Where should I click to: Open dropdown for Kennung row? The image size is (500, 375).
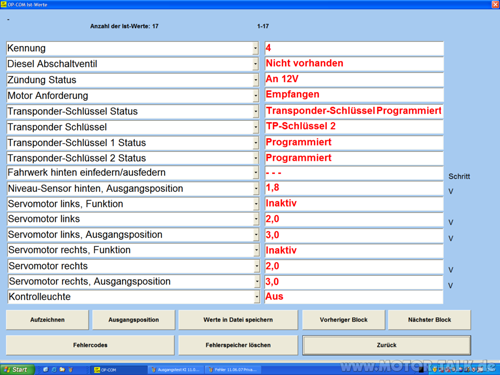[x=255, y=48]
